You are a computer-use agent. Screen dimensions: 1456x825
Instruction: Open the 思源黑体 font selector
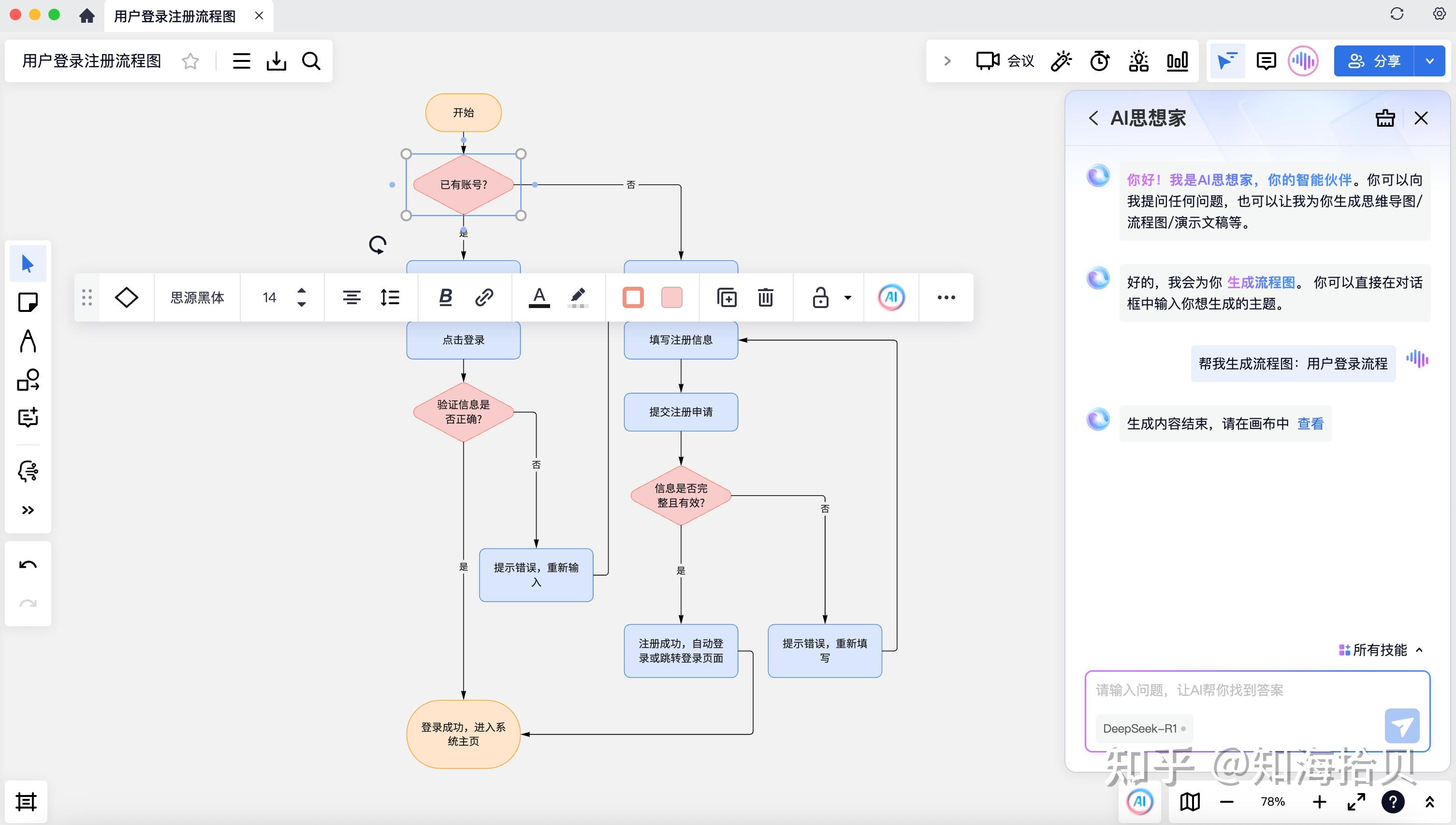pos(197,297)
